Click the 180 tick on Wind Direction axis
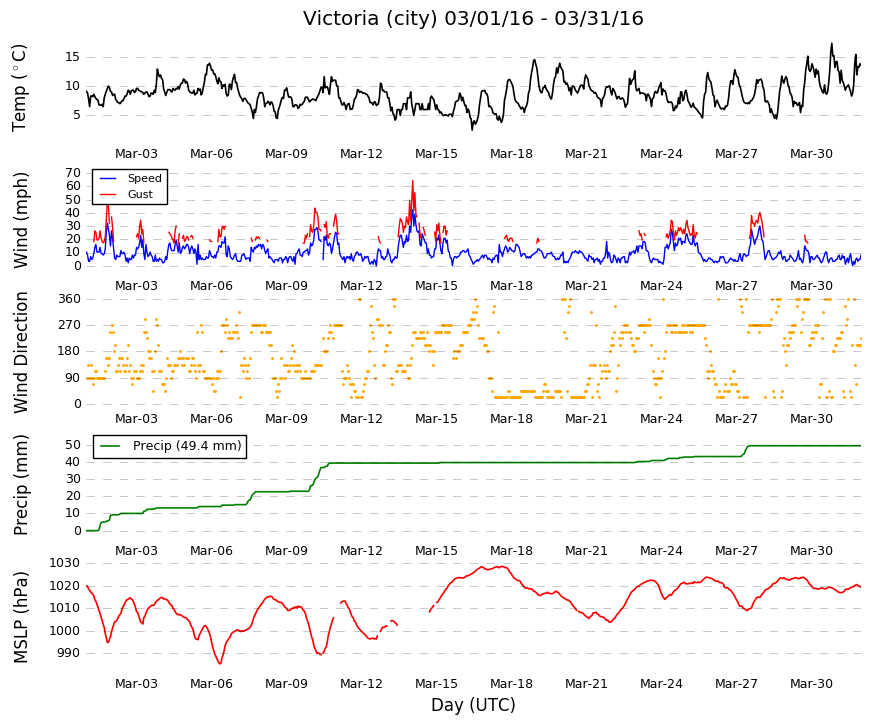 click(x=70, y=351)
